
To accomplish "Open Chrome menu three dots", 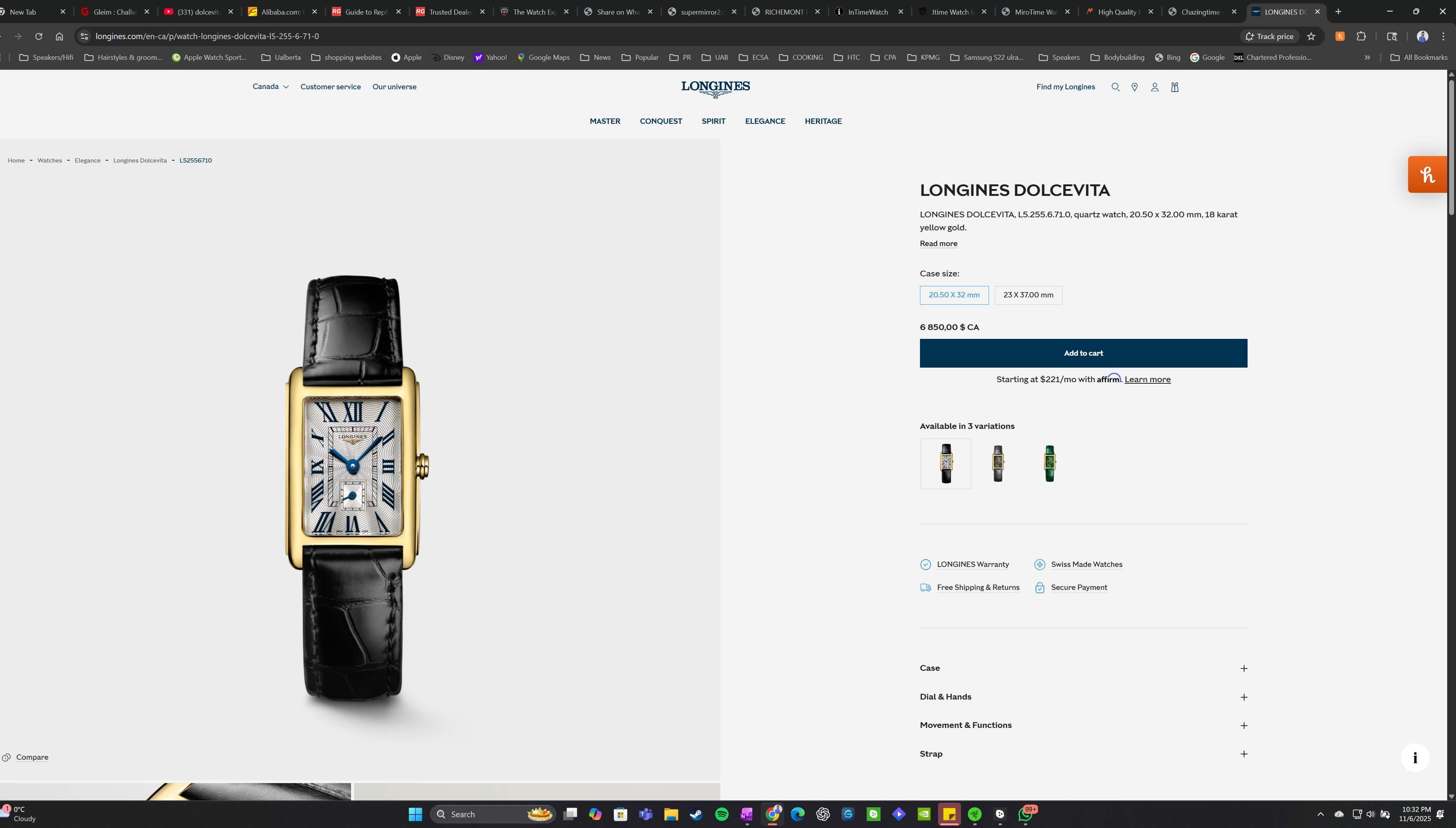I will coord(1443,36).
